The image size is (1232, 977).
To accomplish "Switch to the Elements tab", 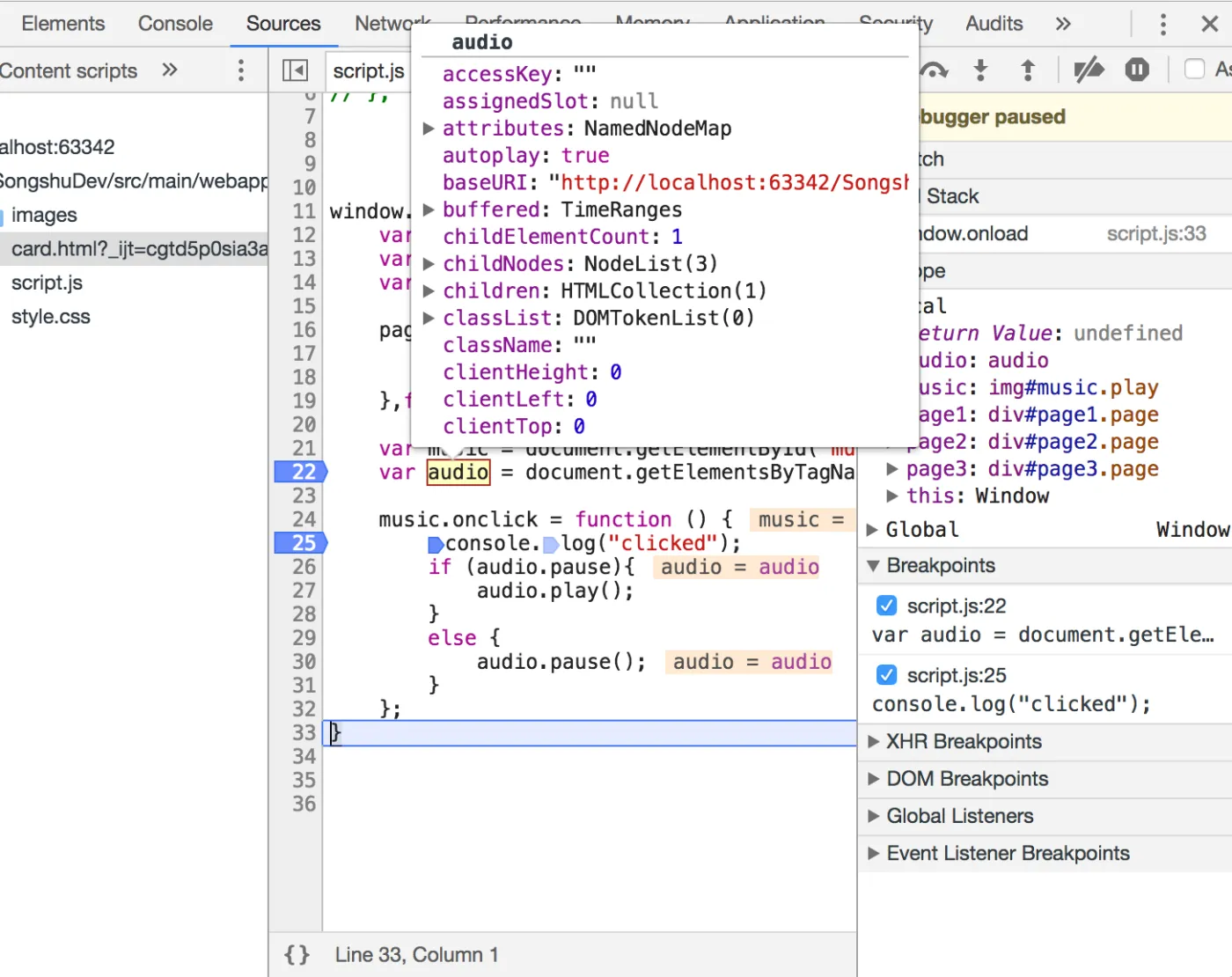I will click(63, 24).
